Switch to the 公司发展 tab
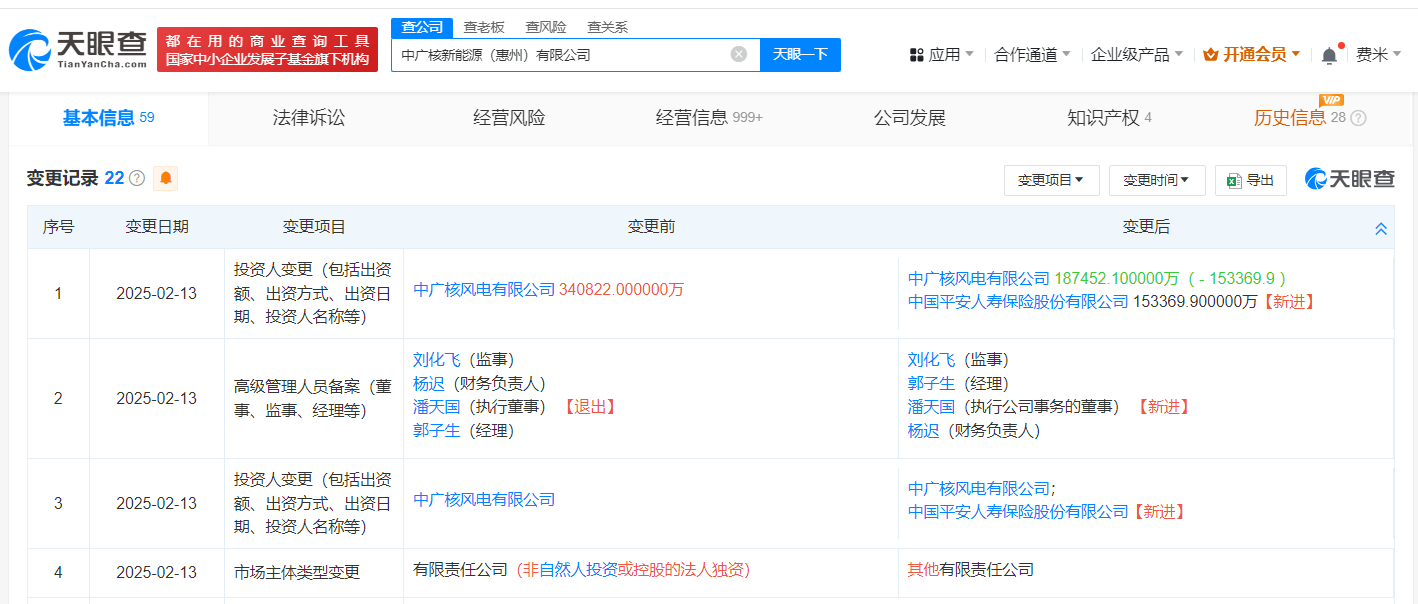 coord(909,118)
